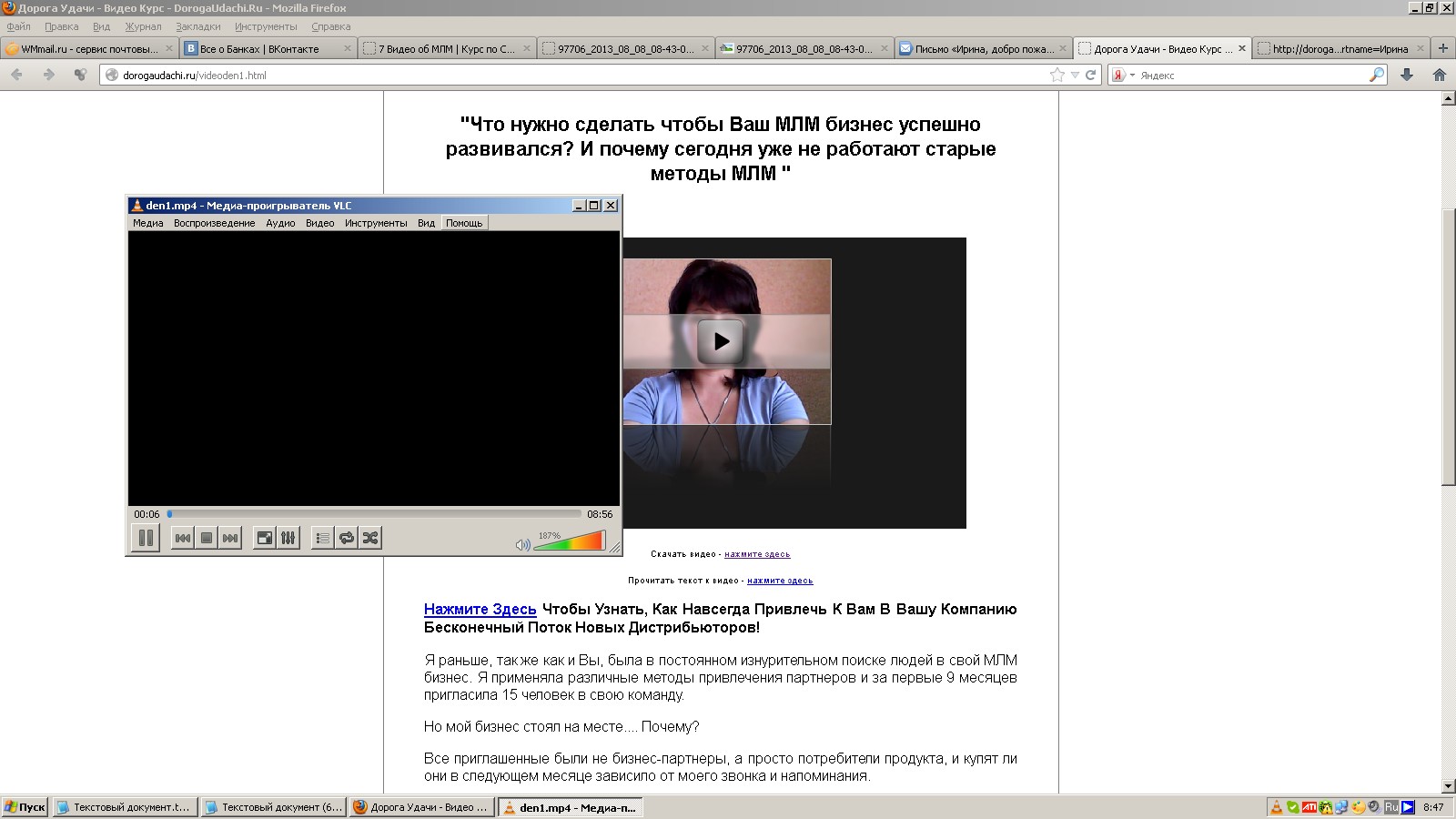Switch to 'Текстовый документ (6...' taskbar item
The image size is (1456, 819).
273,807
